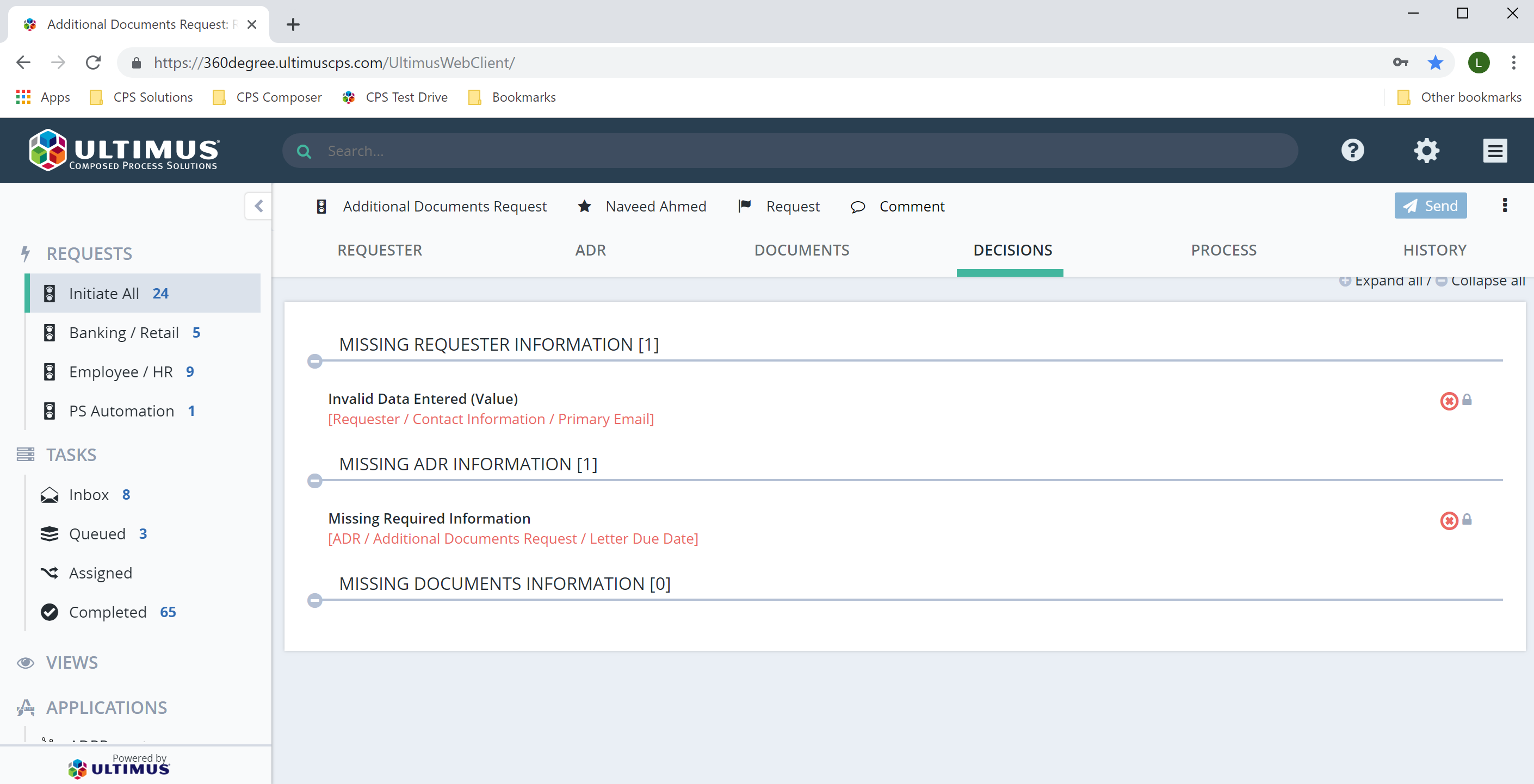Click the Applications icon in sidebar
Screen dimensions: 1534x784
(26, 707)
